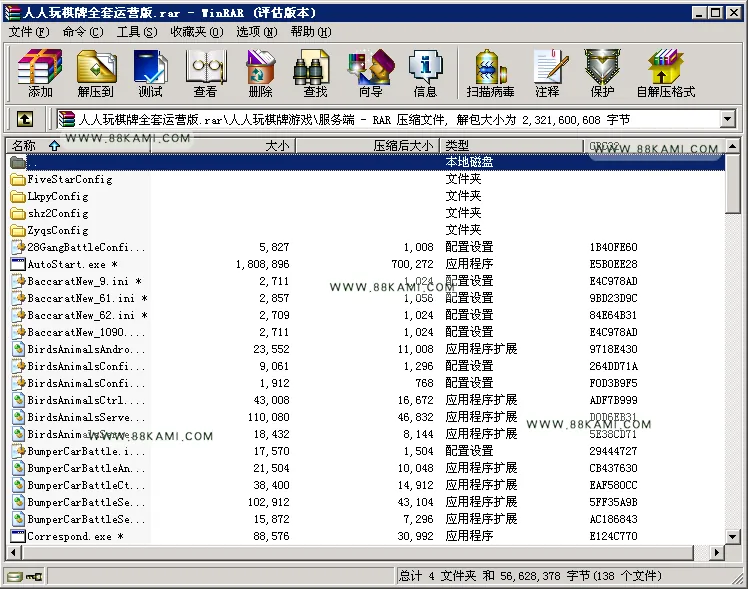The width and height of the screenshot is (748, 589).
Task: Show archive 信息 (Info)
Action: pyautogui.click(x=425, y=73)
